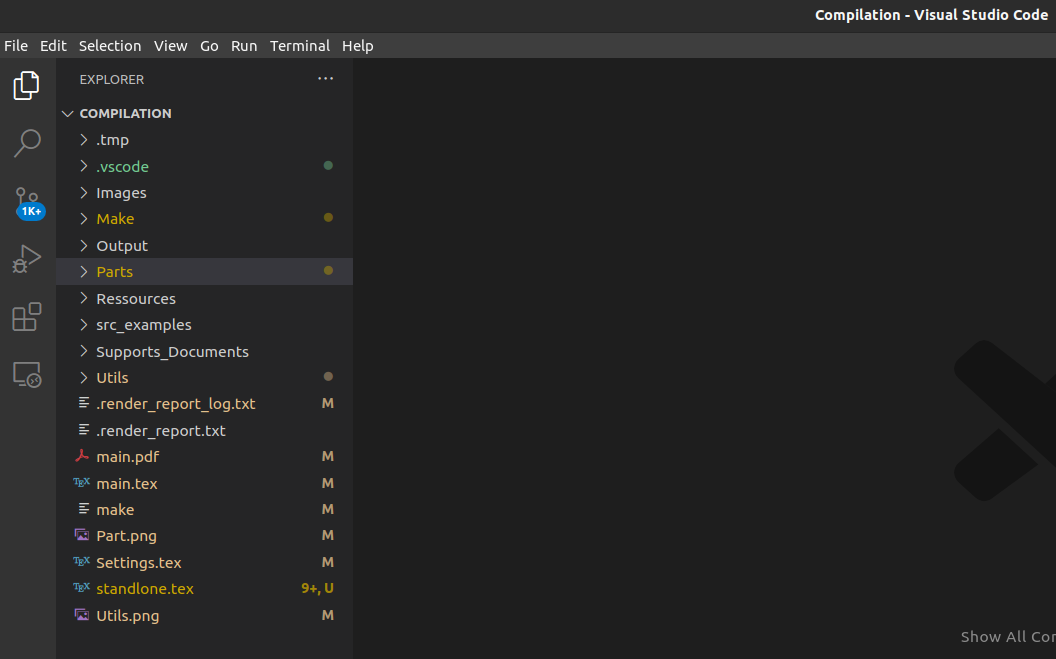Open the Run and Debug view
This screenshot has height=659, width=1056.
[x=27, y=259]
